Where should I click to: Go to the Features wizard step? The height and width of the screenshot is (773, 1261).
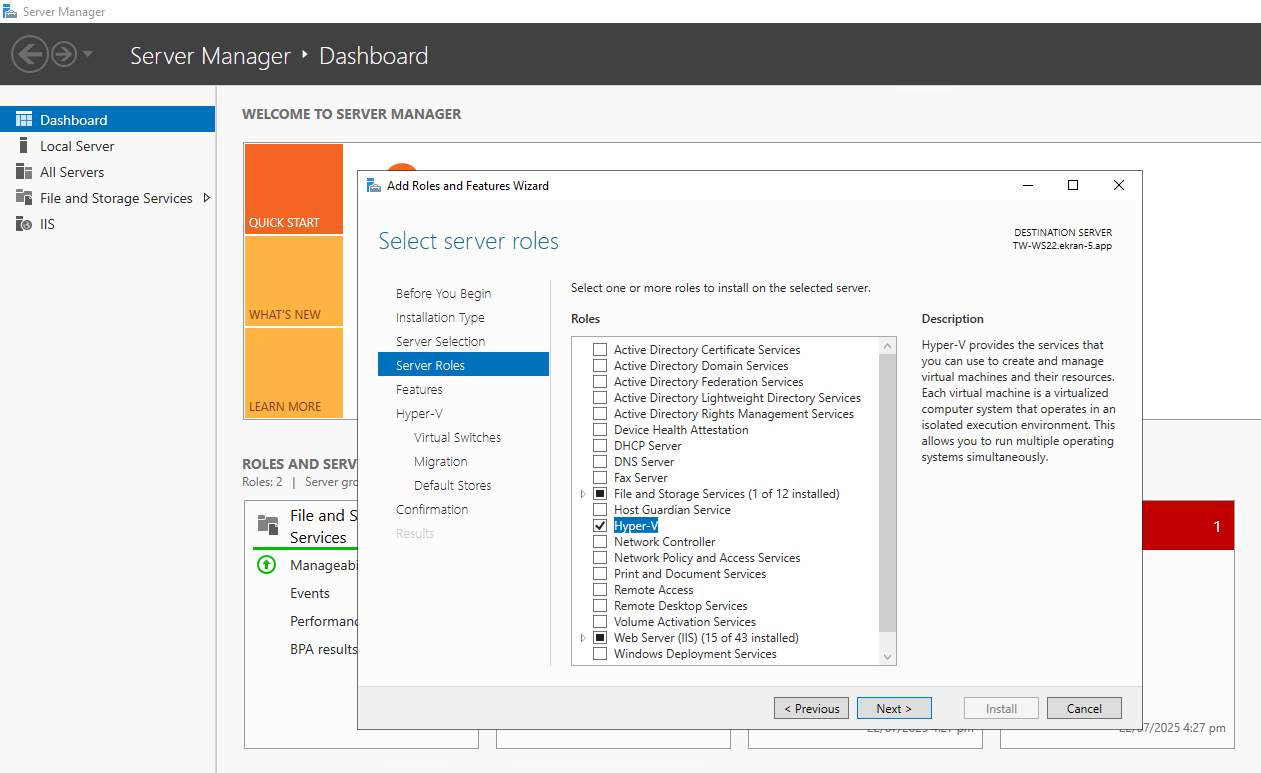click(x=419, y=390)
